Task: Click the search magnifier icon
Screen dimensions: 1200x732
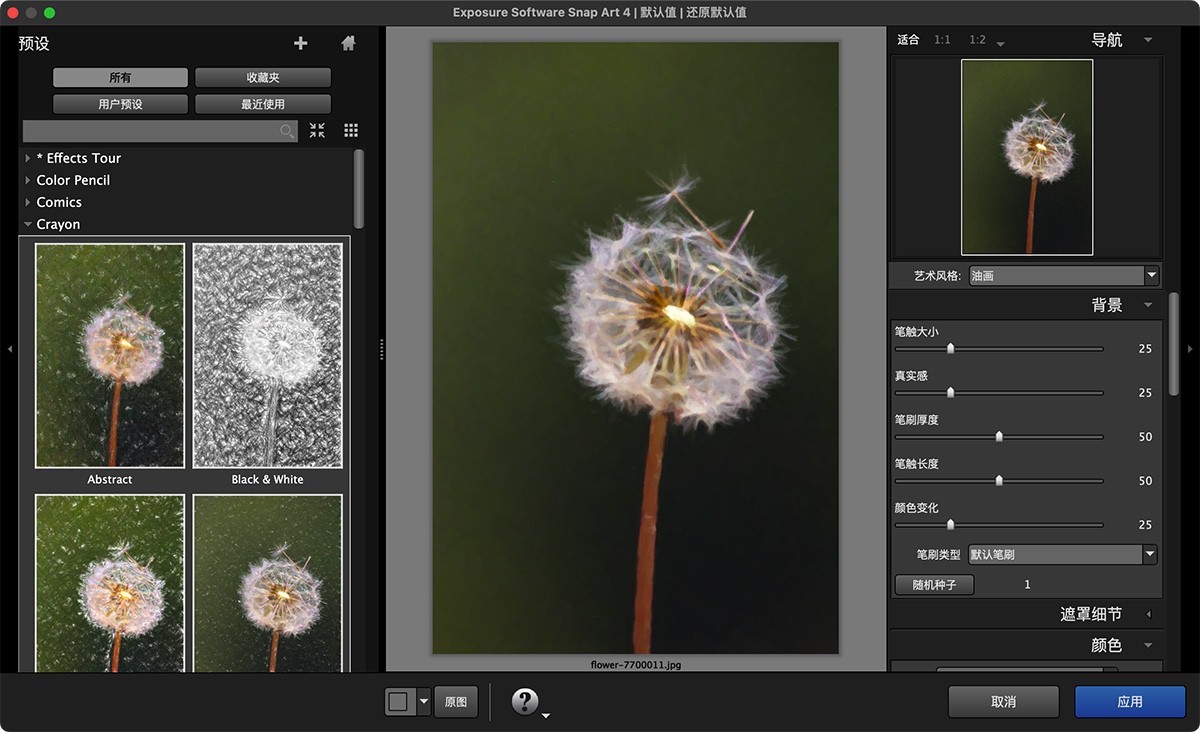Action: pos(287,131)
